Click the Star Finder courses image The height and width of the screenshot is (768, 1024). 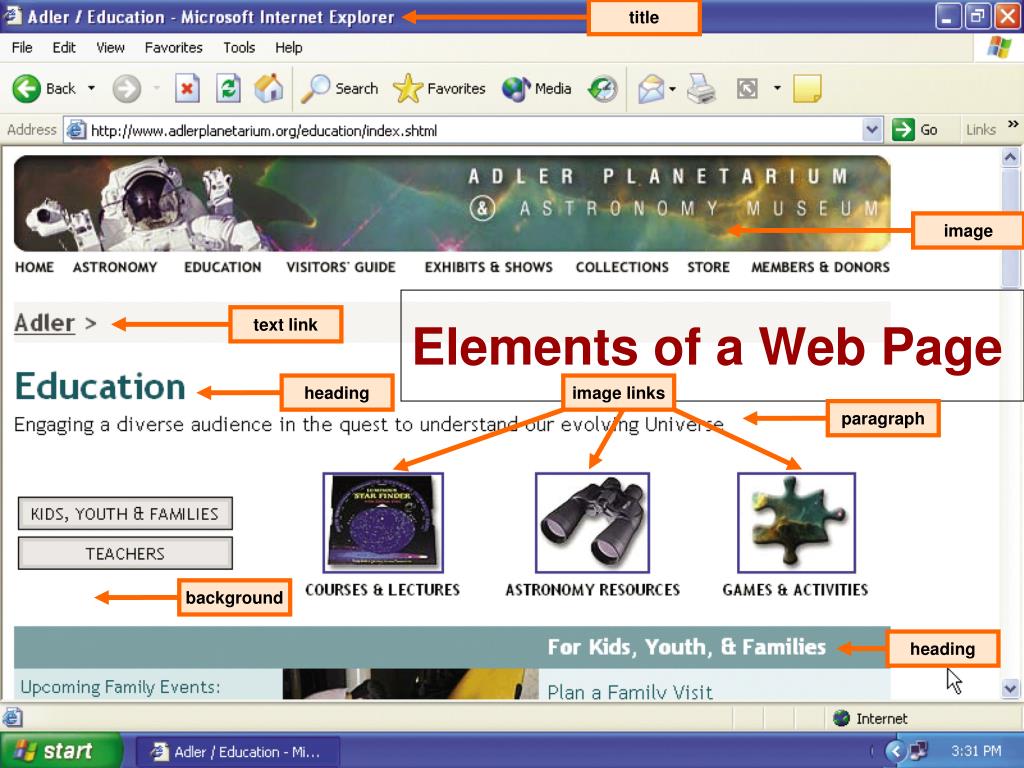[x=383, y=522]
